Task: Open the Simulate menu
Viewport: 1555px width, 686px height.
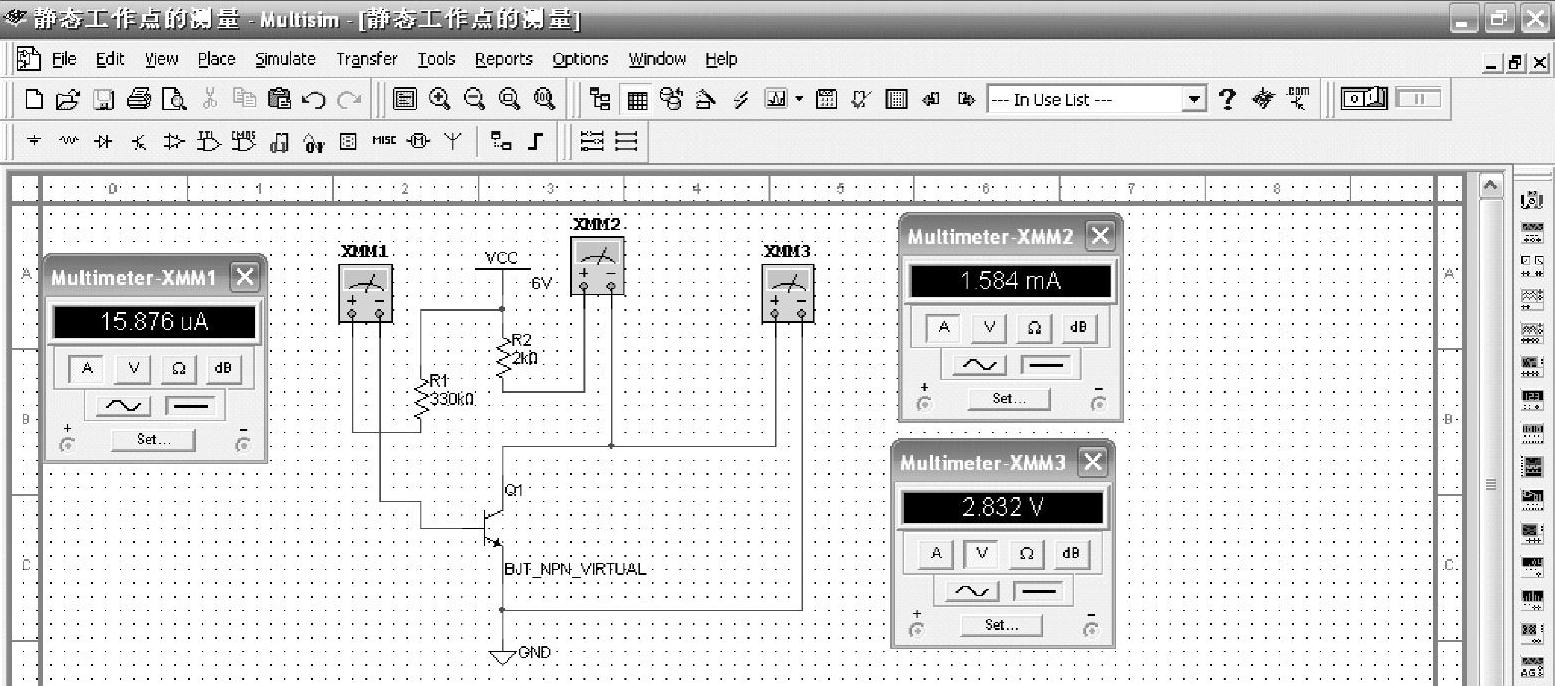Action: 285,59
